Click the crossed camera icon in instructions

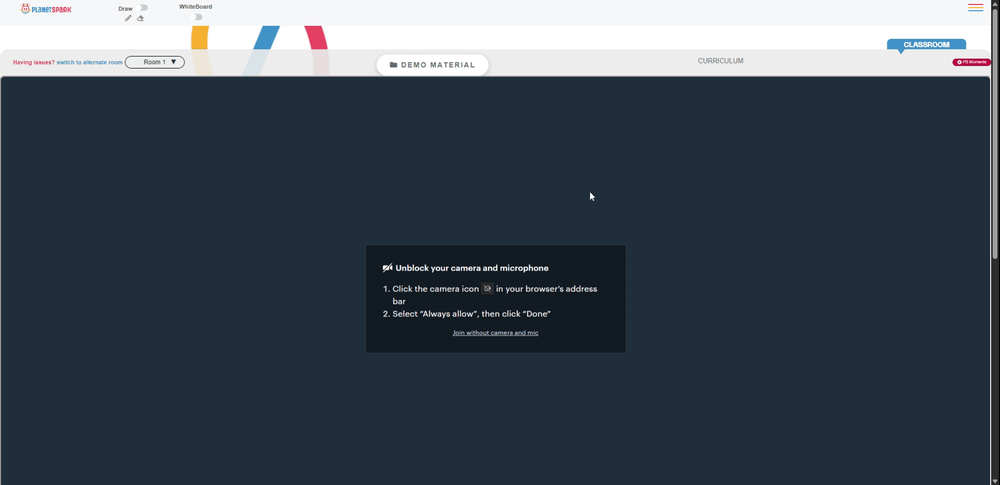(487, 288)
